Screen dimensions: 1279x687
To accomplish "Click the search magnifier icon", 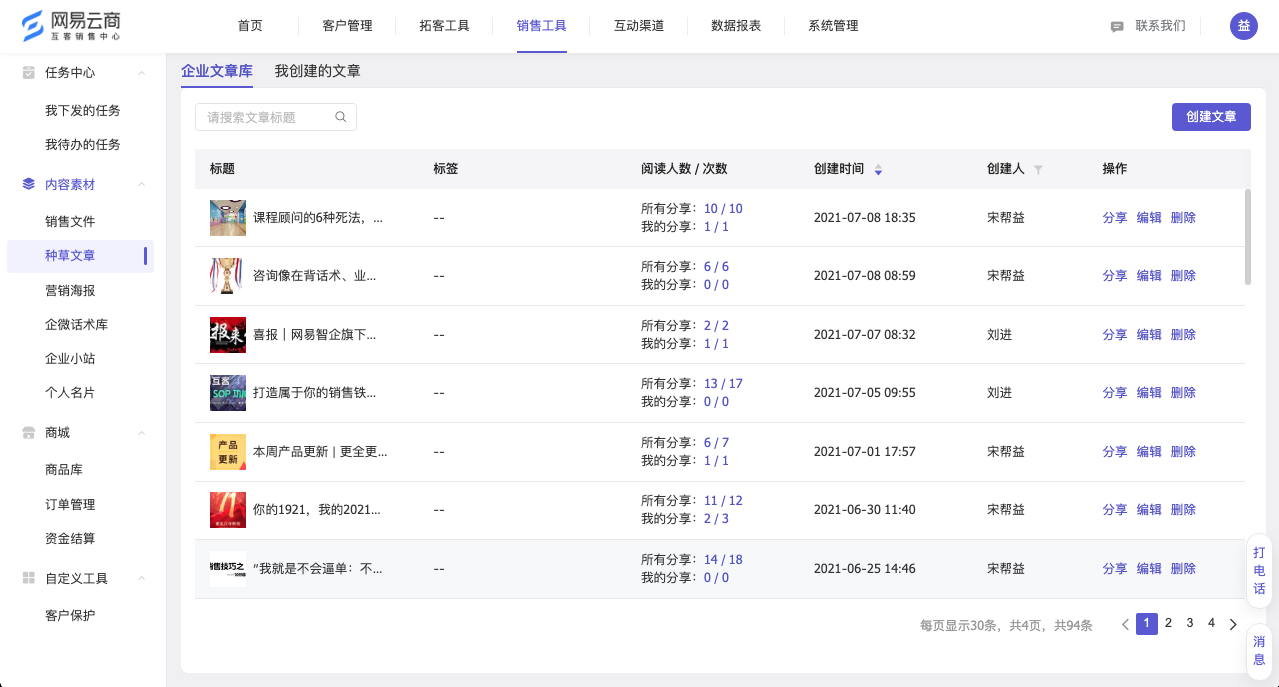I will (341, 117).
